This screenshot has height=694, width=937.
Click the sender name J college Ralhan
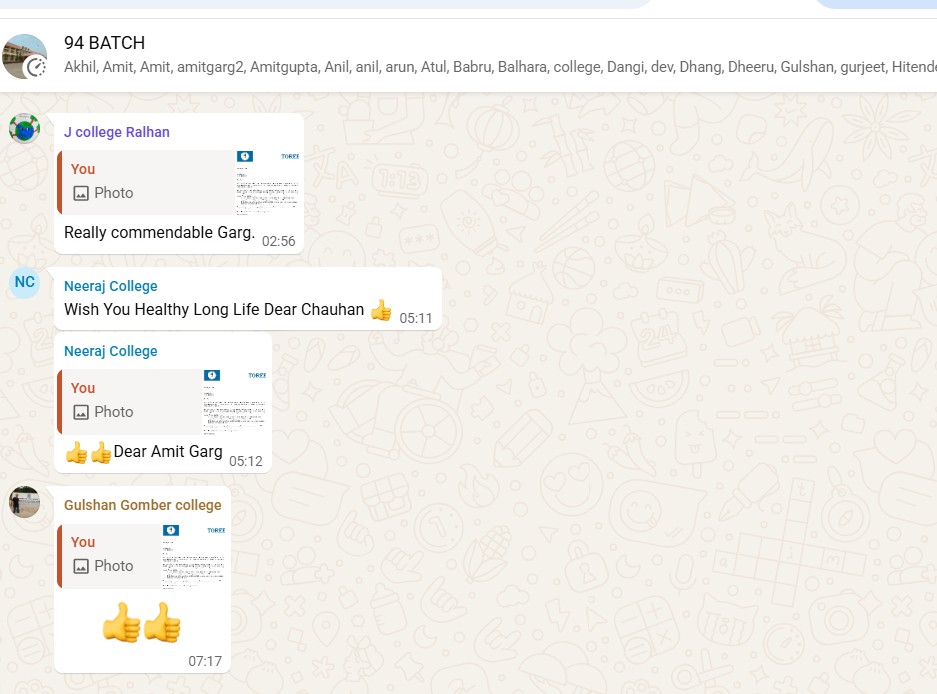(x=117, y=132)
